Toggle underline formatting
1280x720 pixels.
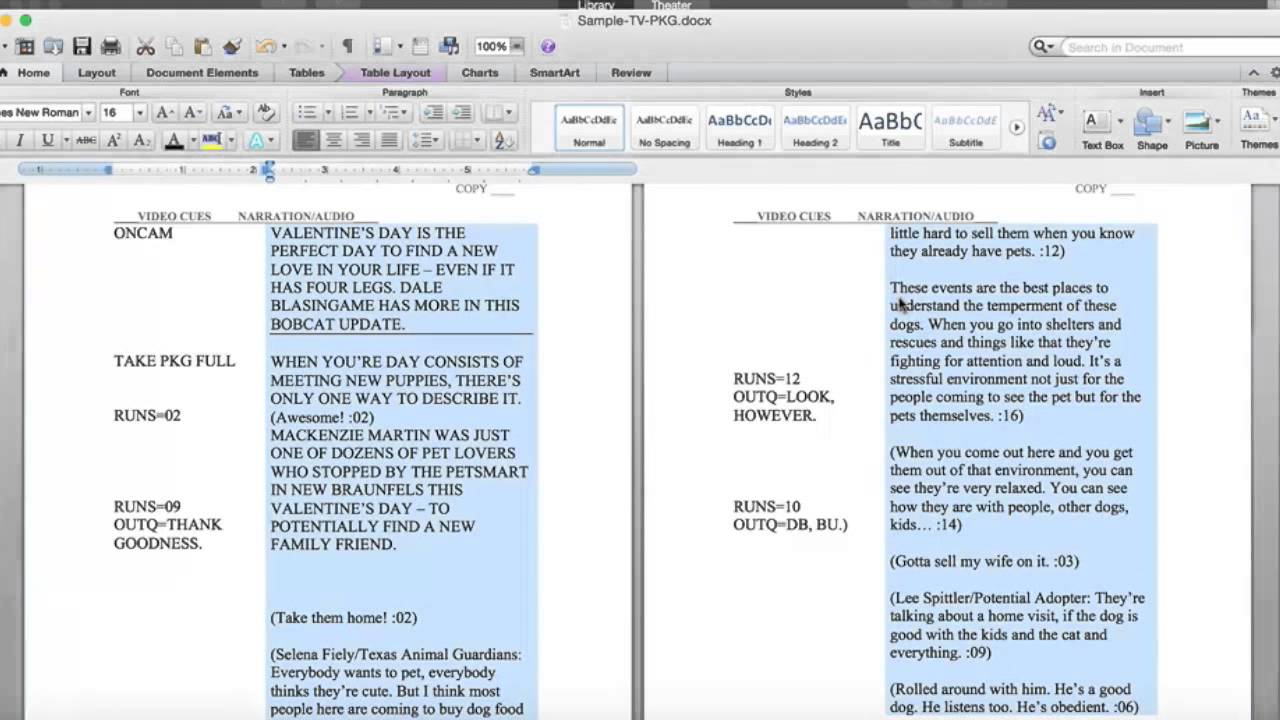47,141
